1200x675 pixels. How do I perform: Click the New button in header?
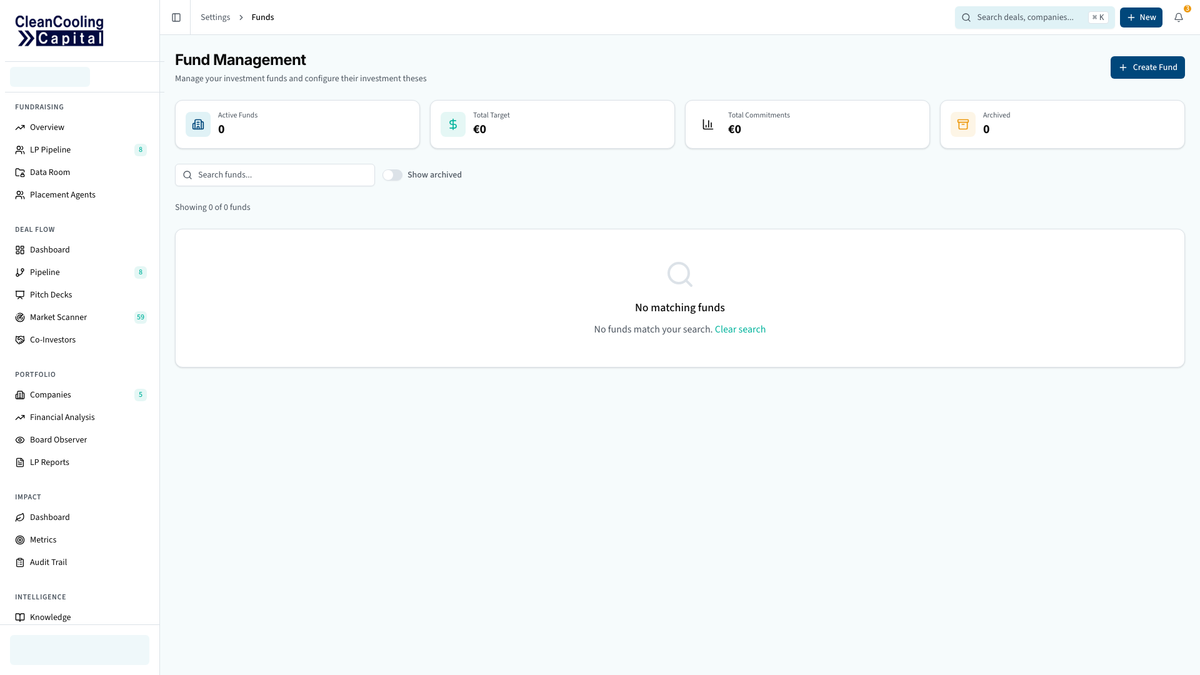(1140, 17)
